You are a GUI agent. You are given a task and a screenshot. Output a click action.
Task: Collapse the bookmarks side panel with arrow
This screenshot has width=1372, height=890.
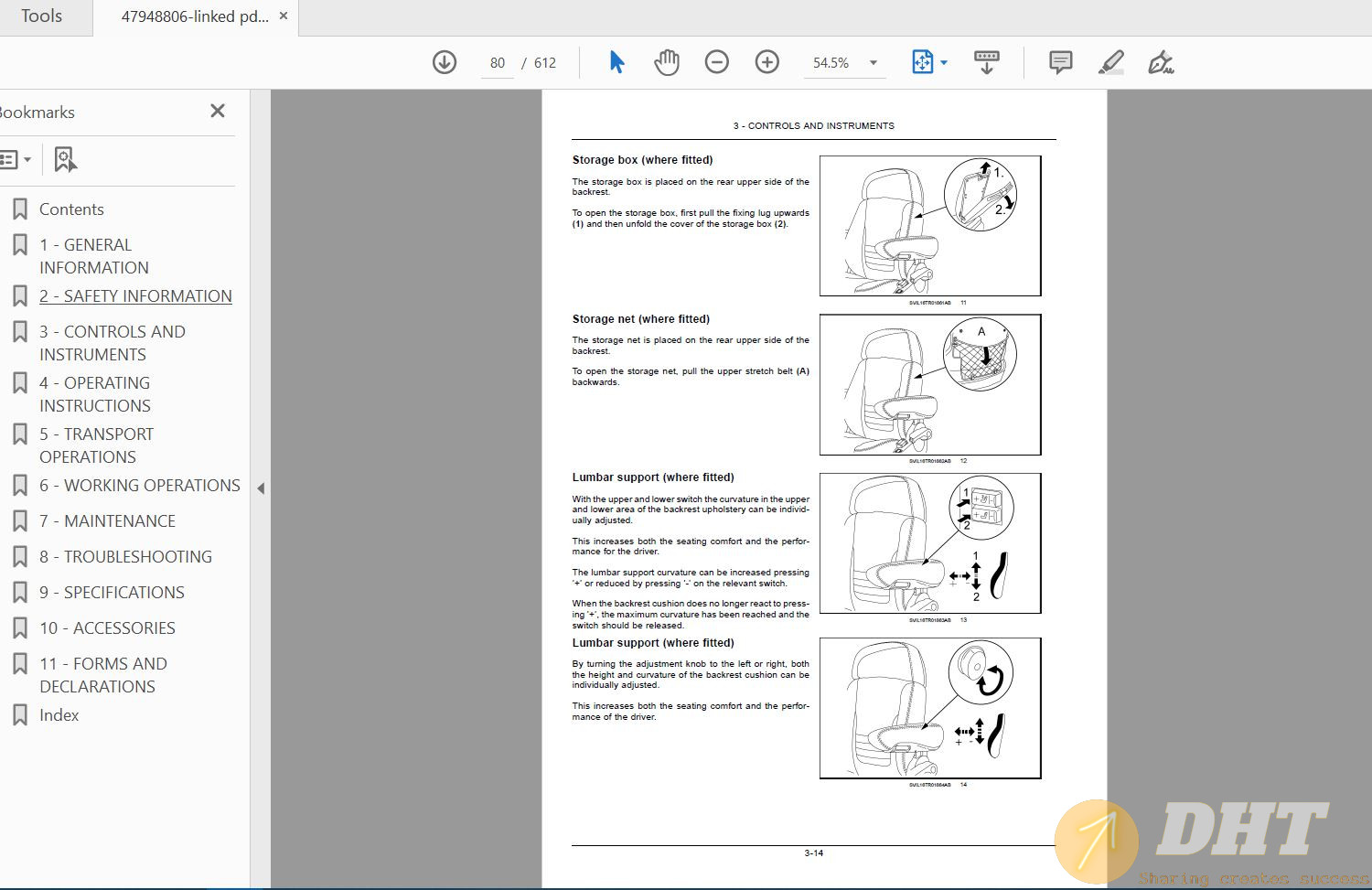[261, 488]
